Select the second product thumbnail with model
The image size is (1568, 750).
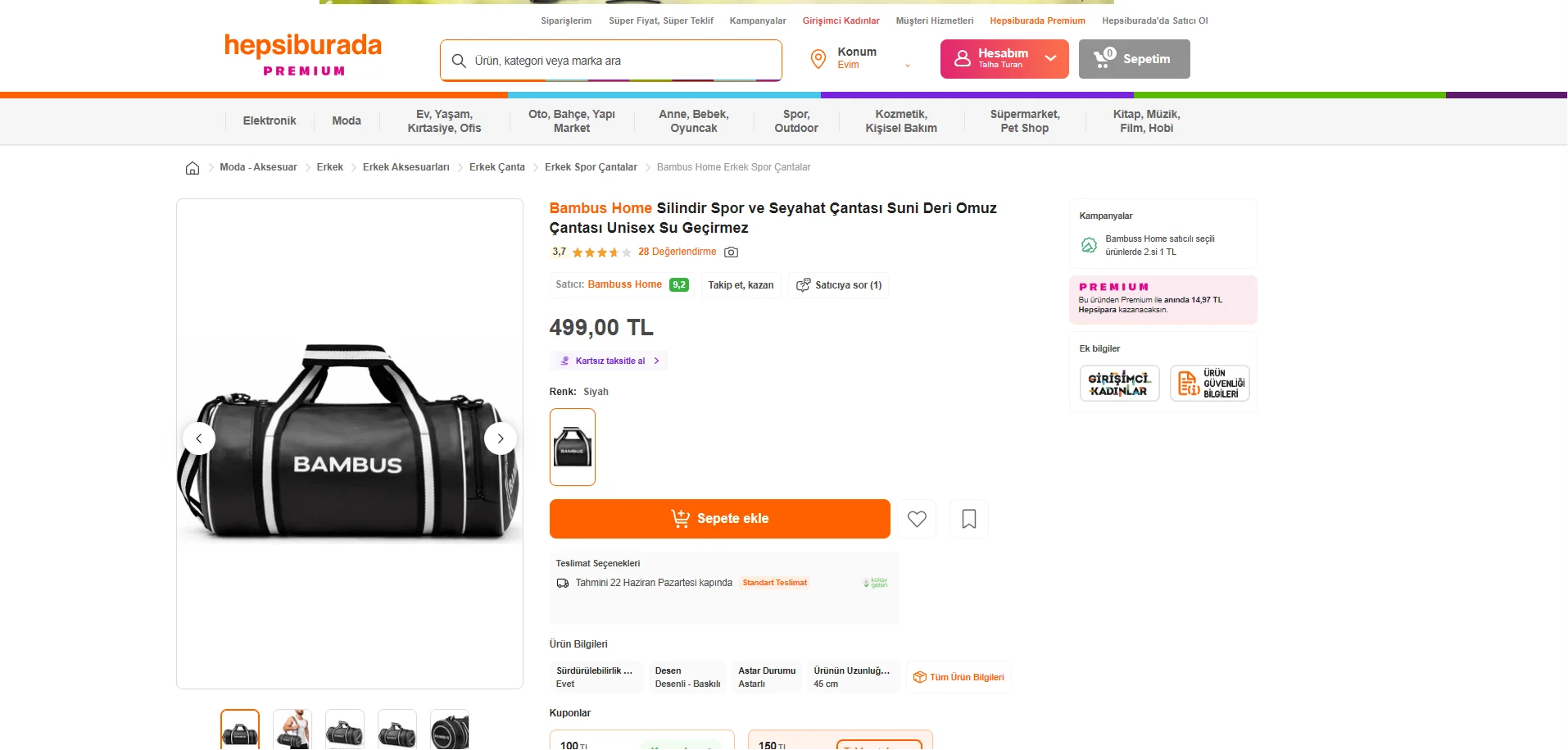click(x=292, y=730)
